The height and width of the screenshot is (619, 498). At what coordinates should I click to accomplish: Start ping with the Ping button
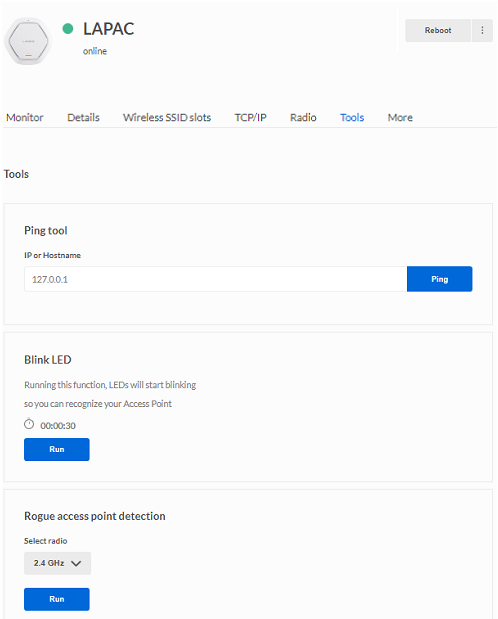point(440,279)
